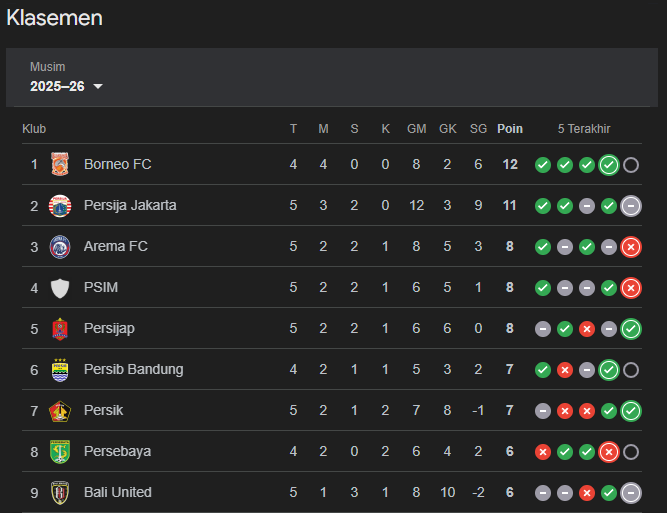Click the Klasemen heading

(54, 17)
